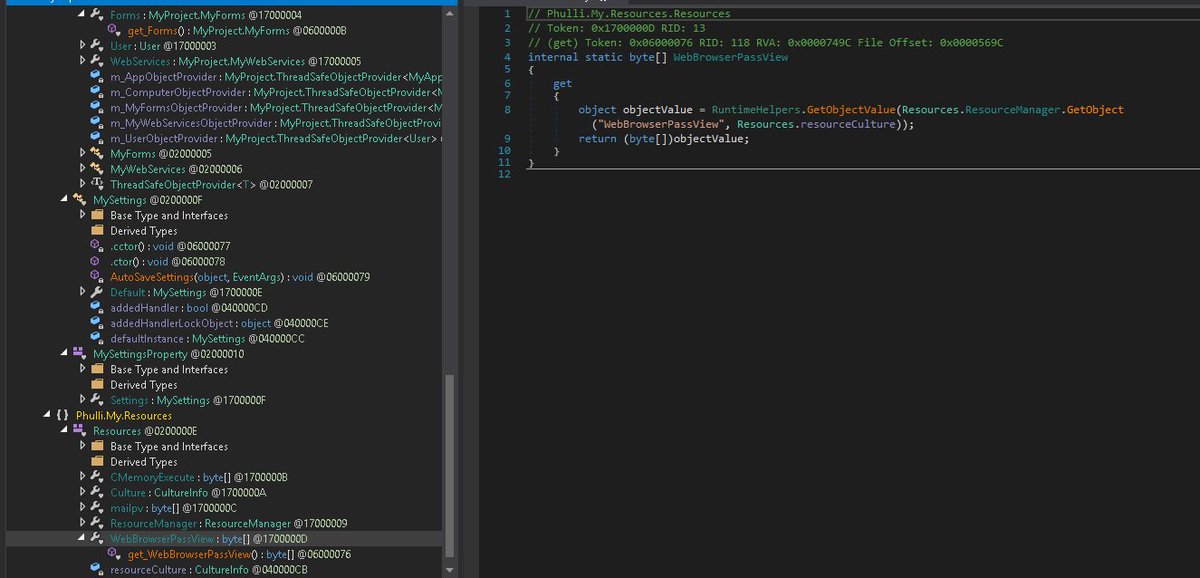
Task: Expand the ThreadSafeObjectProvider<T> class node
Action: pyautogui.click(x=82, y=185)
